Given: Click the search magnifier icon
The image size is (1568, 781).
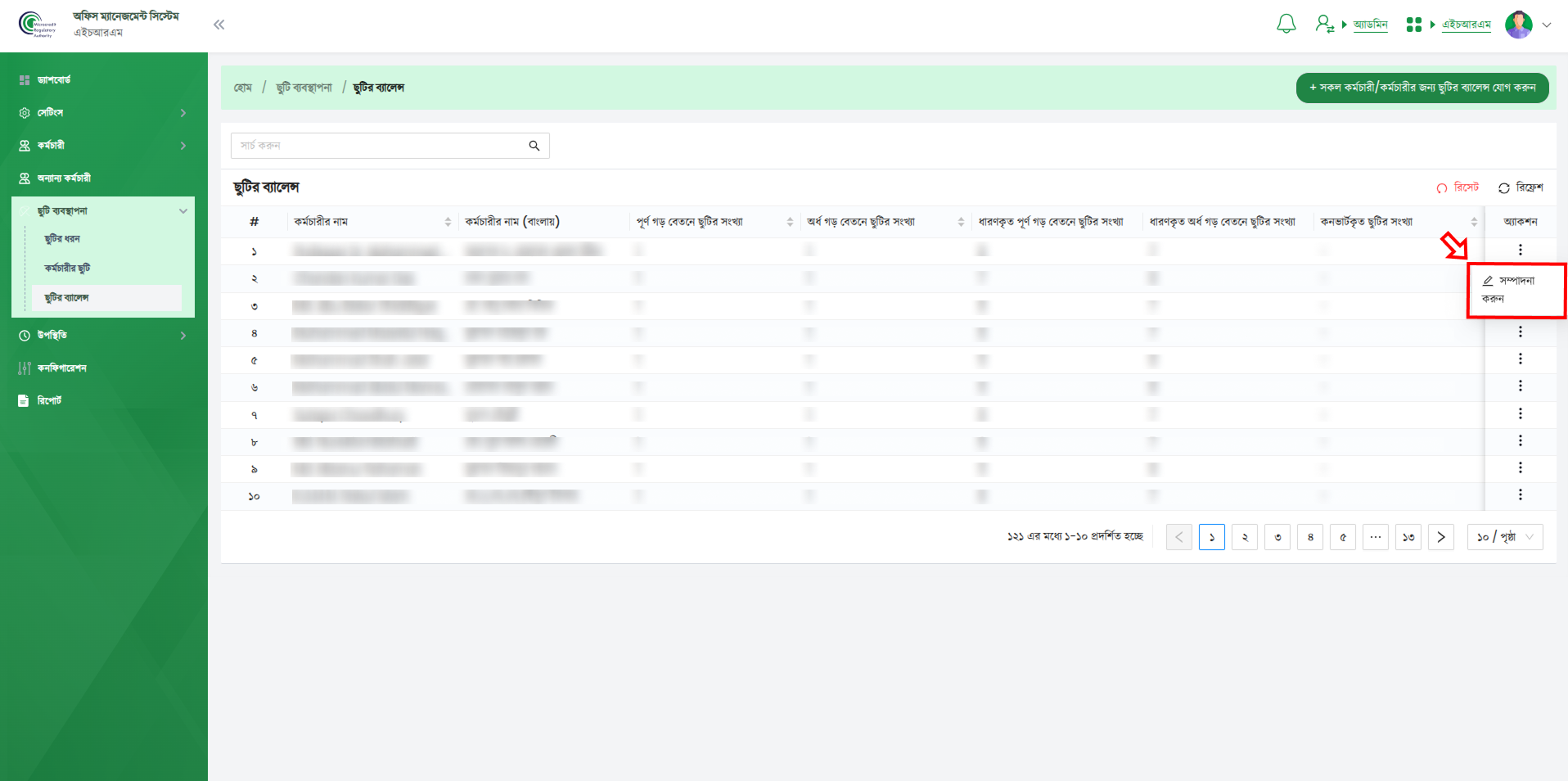Looking at the screenshot, I should (534, 146).
